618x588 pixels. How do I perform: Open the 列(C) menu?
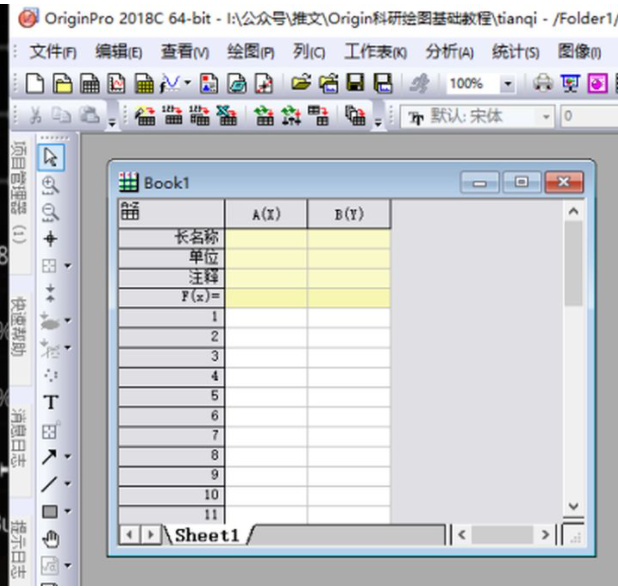click(309, 52)
